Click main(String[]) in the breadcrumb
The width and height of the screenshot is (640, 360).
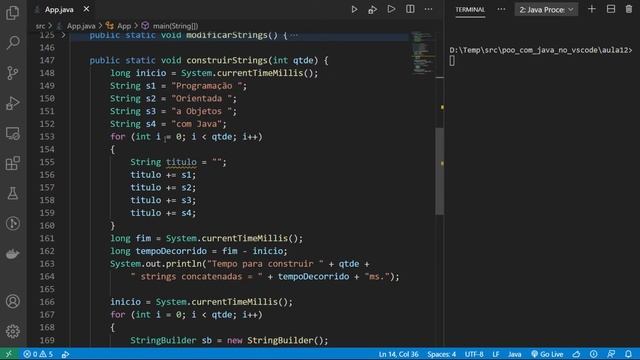(175, 26)
